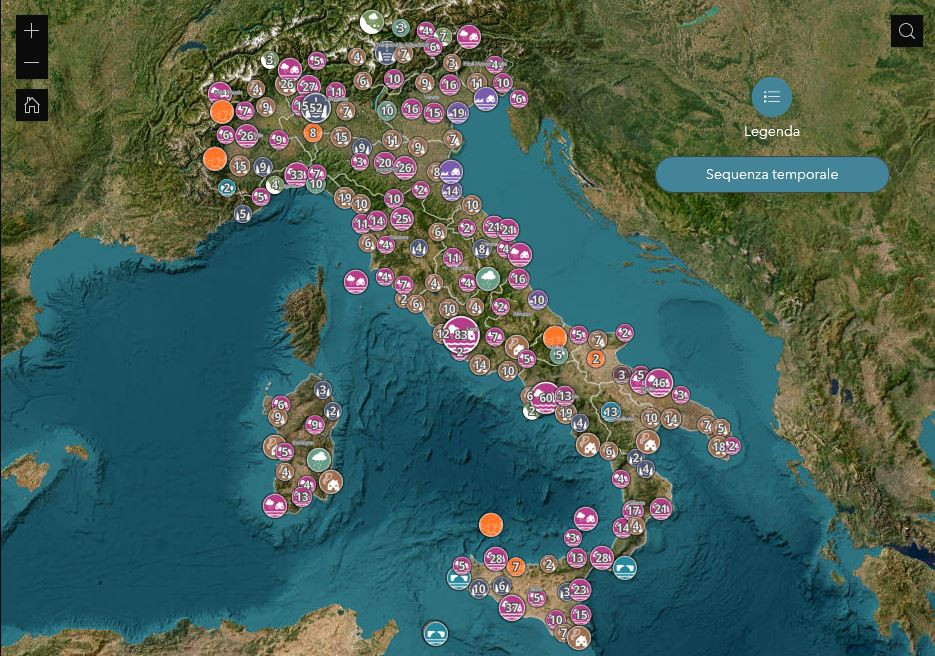Open the search tool at top right
This screenshot has height=656, width=935.
(906, 30)
